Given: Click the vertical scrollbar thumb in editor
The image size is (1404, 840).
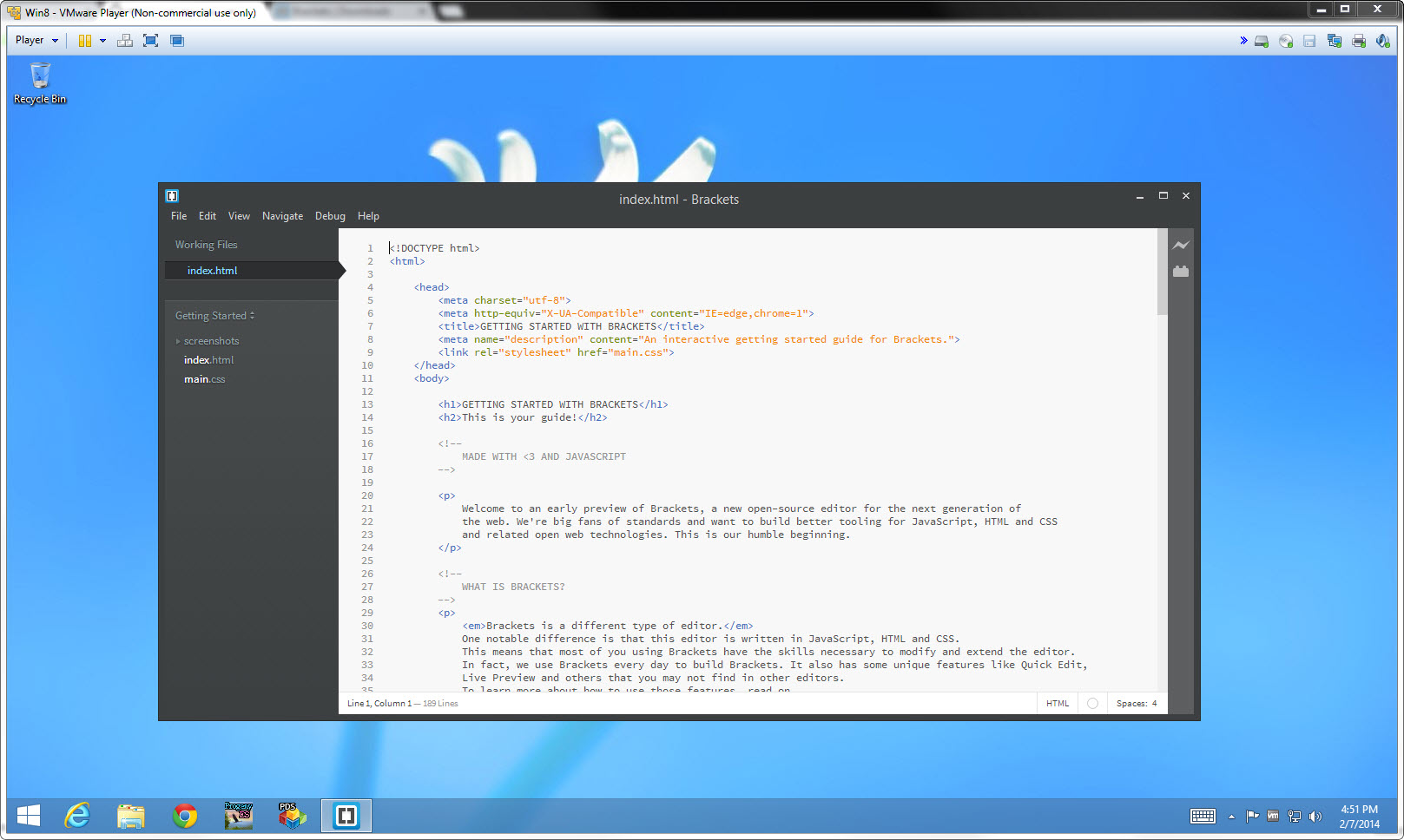Looking at the screenshot, I should [1163, 272].
